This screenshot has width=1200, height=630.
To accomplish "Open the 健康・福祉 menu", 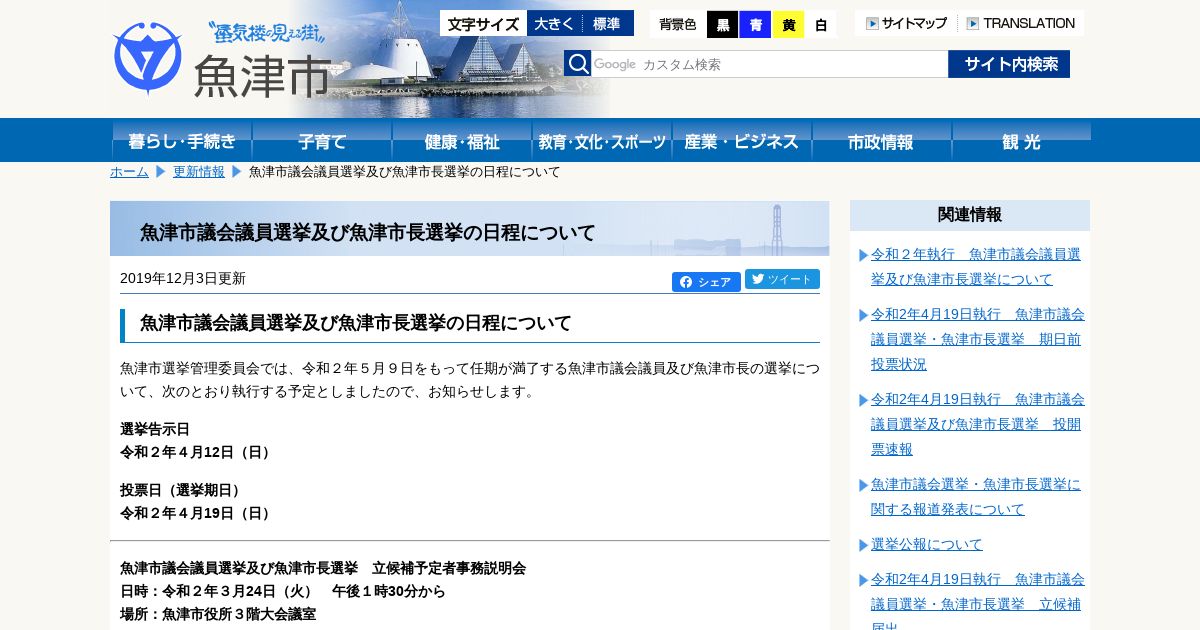I will click(x=462, y=140).
